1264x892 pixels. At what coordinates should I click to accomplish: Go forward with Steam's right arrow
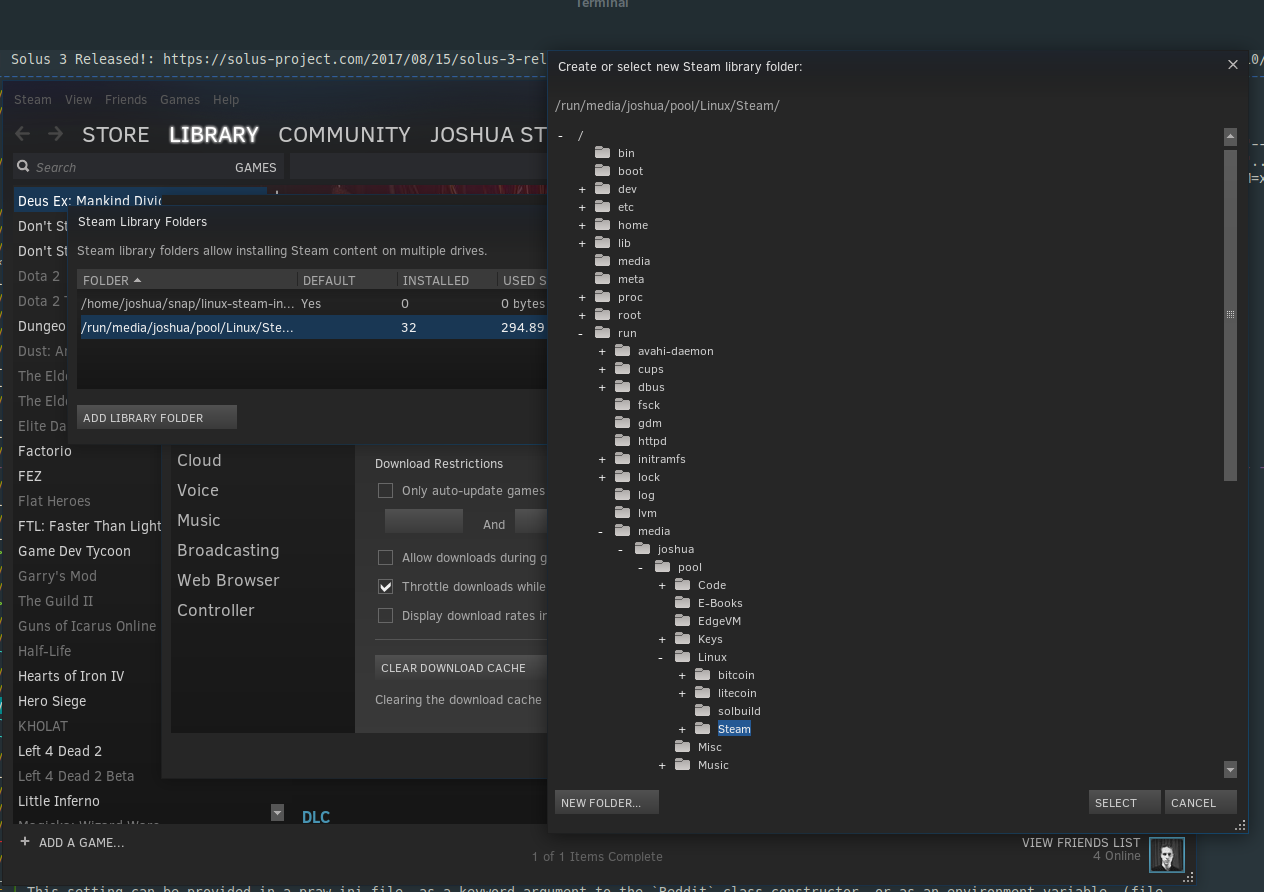(x=56, y=134)
